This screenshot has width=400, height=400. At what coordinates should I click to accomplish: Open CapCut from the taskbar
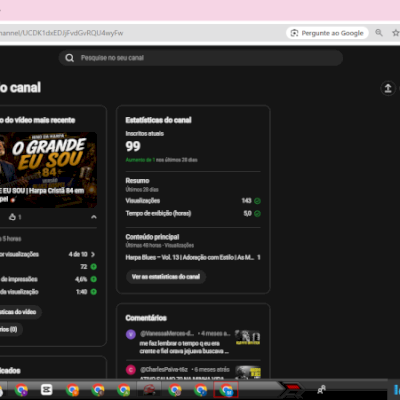(47, 389)
